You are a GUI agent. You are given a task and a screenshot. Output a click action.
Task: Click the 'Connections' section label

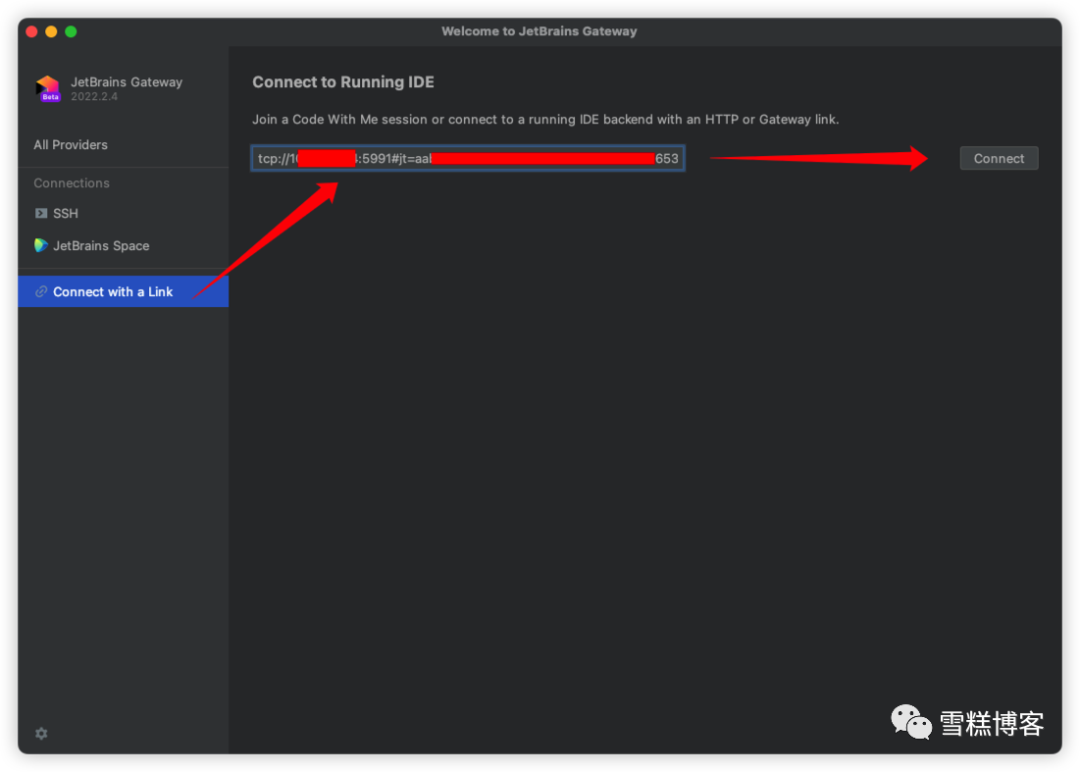click(x=72, y=183)
